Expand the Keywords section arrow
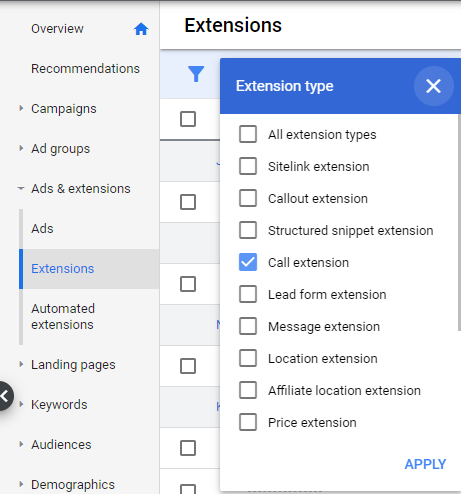 [x=21, y=404]
